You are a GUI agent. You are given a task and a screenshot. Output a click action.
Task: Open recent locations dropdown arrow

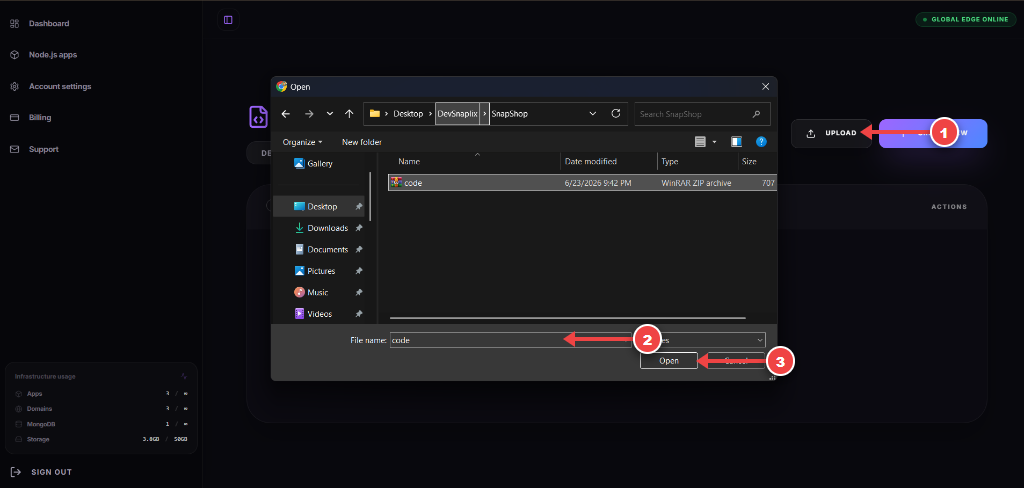coord(330,114)
